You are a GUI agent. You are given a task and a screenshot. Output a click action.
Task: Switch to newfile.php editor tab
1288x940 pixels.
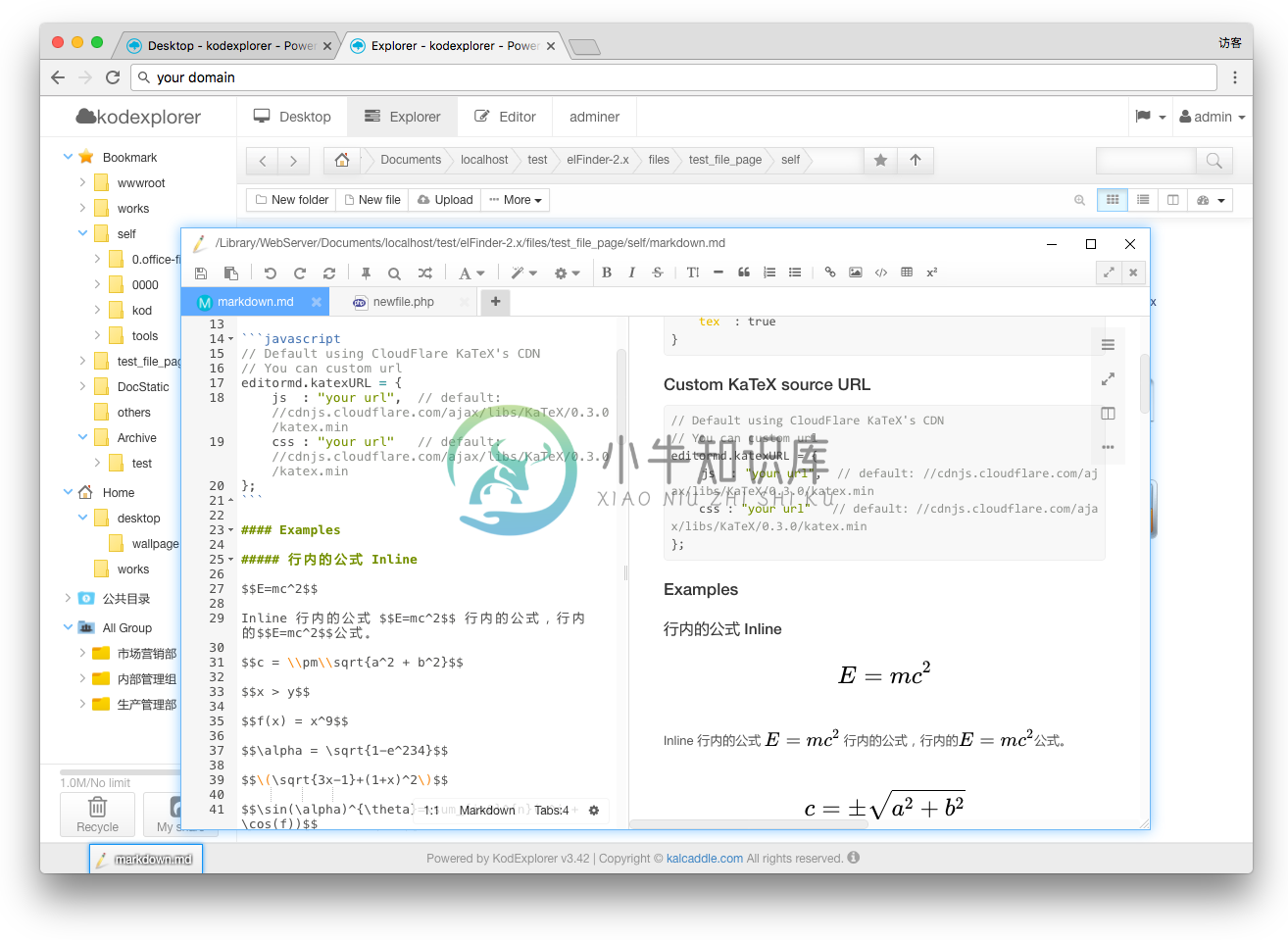[403, 302]
